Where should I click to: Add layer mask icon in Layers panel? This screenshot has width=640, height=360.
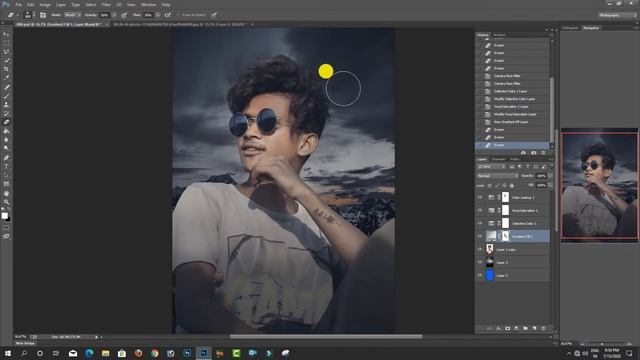[x=507, y=328]
